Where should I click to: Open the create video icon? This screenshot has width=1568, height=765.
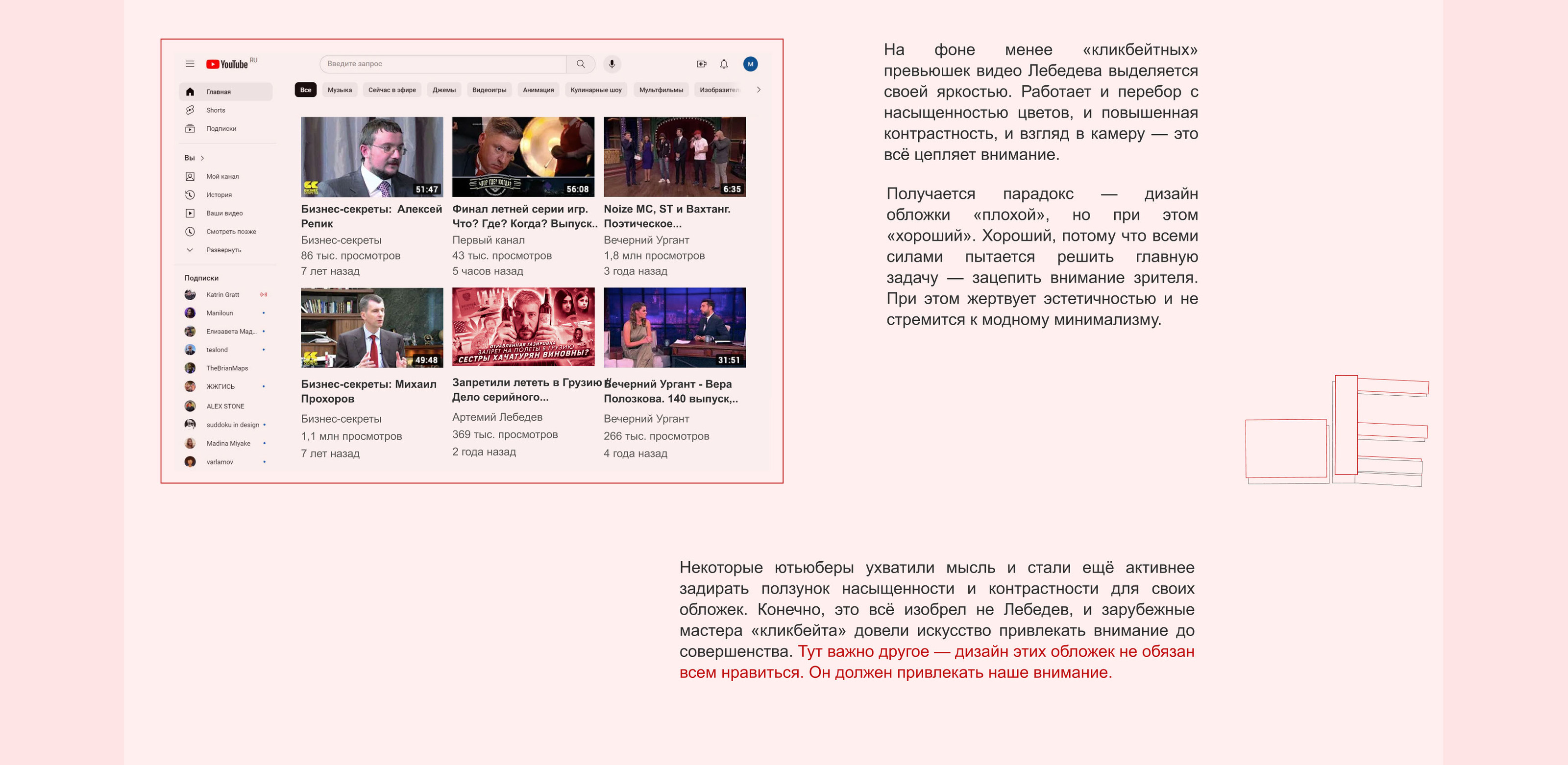click(x=701, y=64)
